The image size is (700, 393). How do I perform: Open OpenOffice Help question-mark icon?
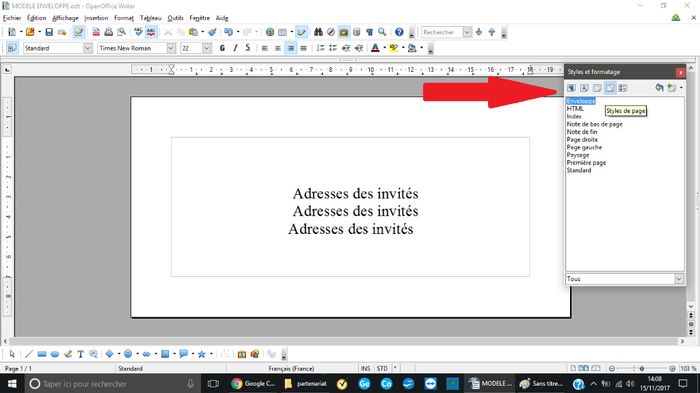pyautogui.click(x=399, y=32)
